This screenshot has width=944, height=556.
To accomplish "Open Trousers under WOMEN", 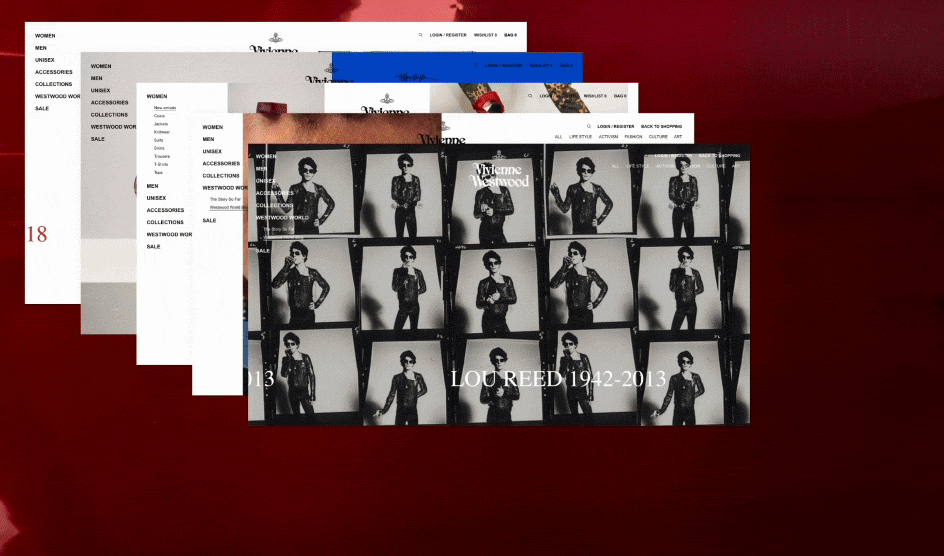I will tap(162, 156).
